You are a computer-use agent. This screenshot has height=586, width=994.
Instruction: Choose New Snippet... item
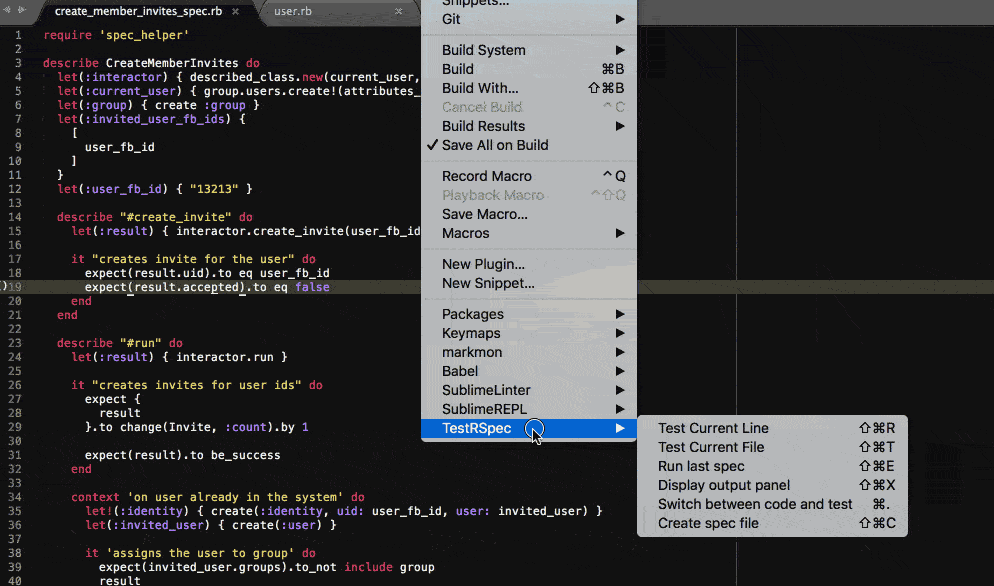(x=529, y=283)
